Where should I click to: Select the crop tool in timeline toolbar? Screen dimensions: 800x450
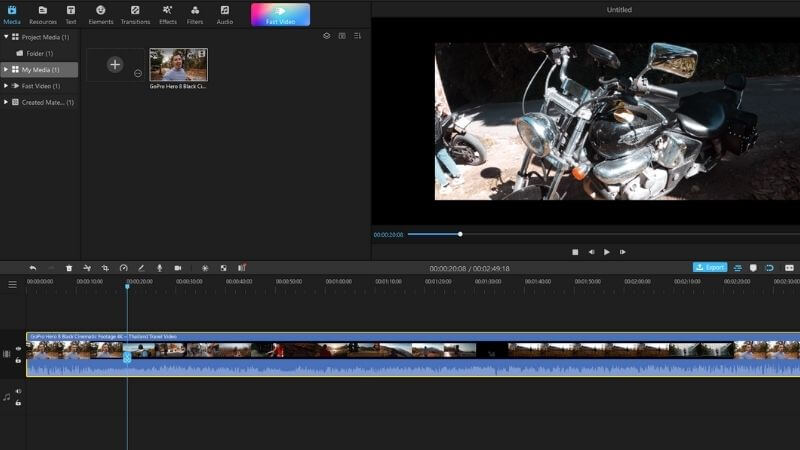(x=105, y=268)
